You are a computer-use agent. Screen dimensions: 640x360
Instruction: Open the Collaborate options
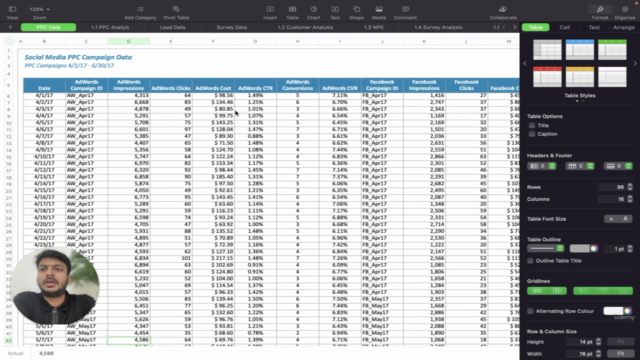coord(503,9)
